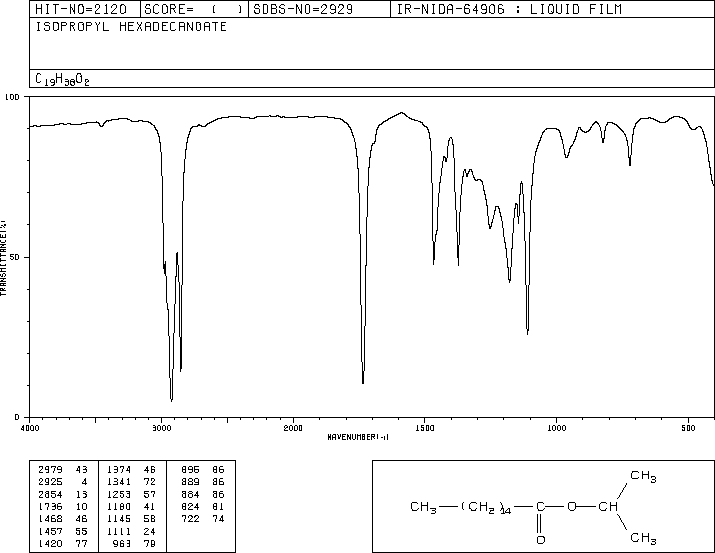Select peak table entry 1420
715x553 pixels.
click(x=50, y=544)
